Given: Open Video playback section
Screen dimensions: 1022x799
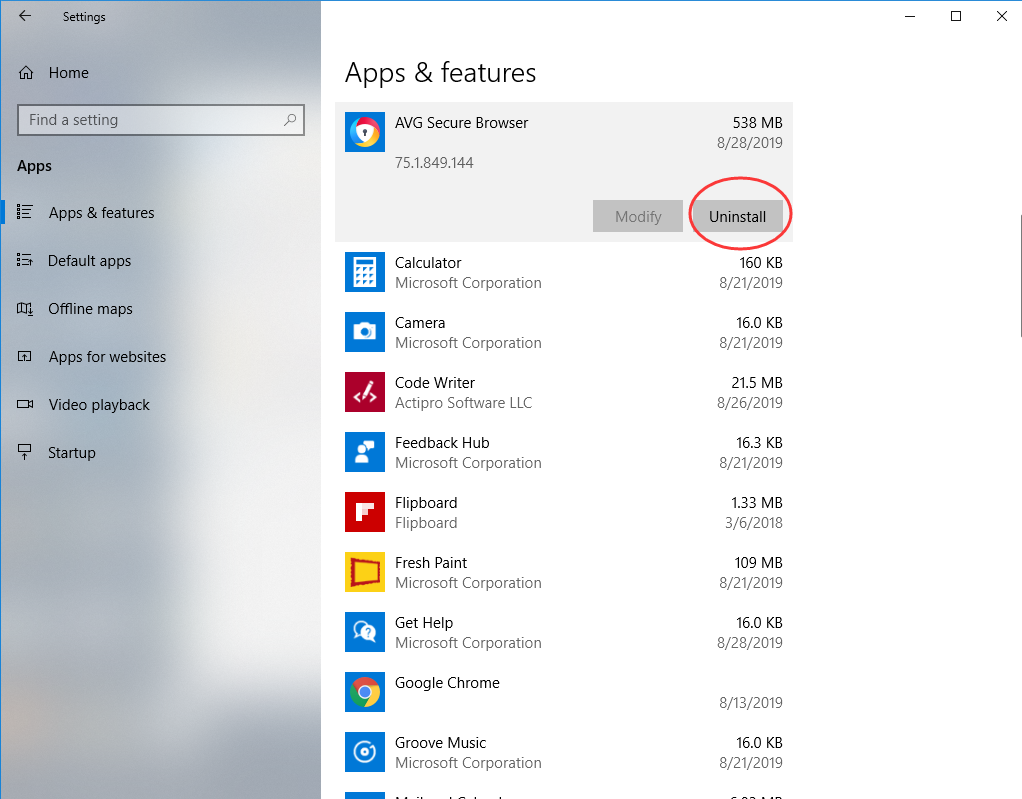Looking at the screenshot, I should tap(99, 405).
